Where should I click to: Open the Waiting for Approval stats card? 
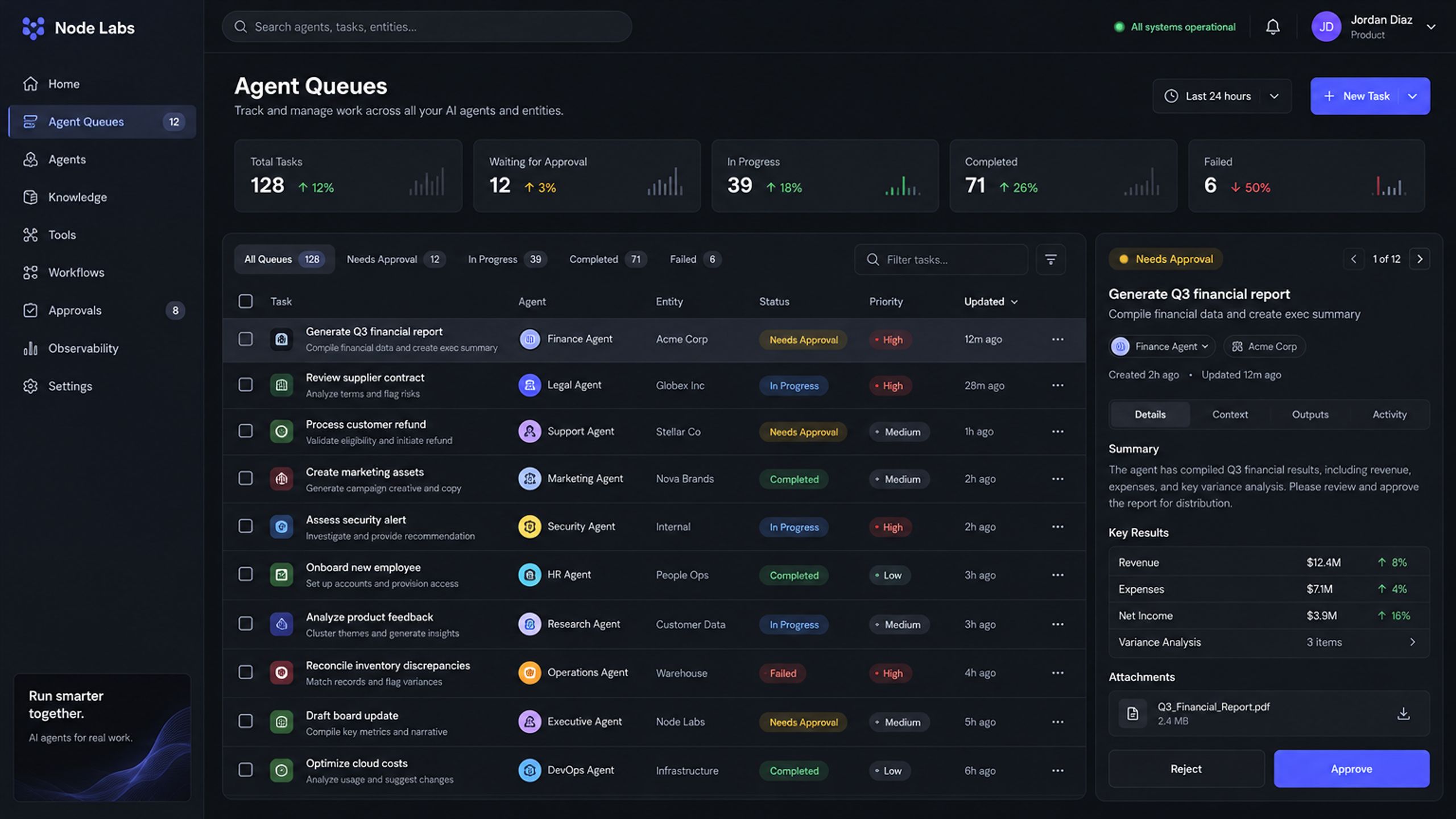(586, 176)
